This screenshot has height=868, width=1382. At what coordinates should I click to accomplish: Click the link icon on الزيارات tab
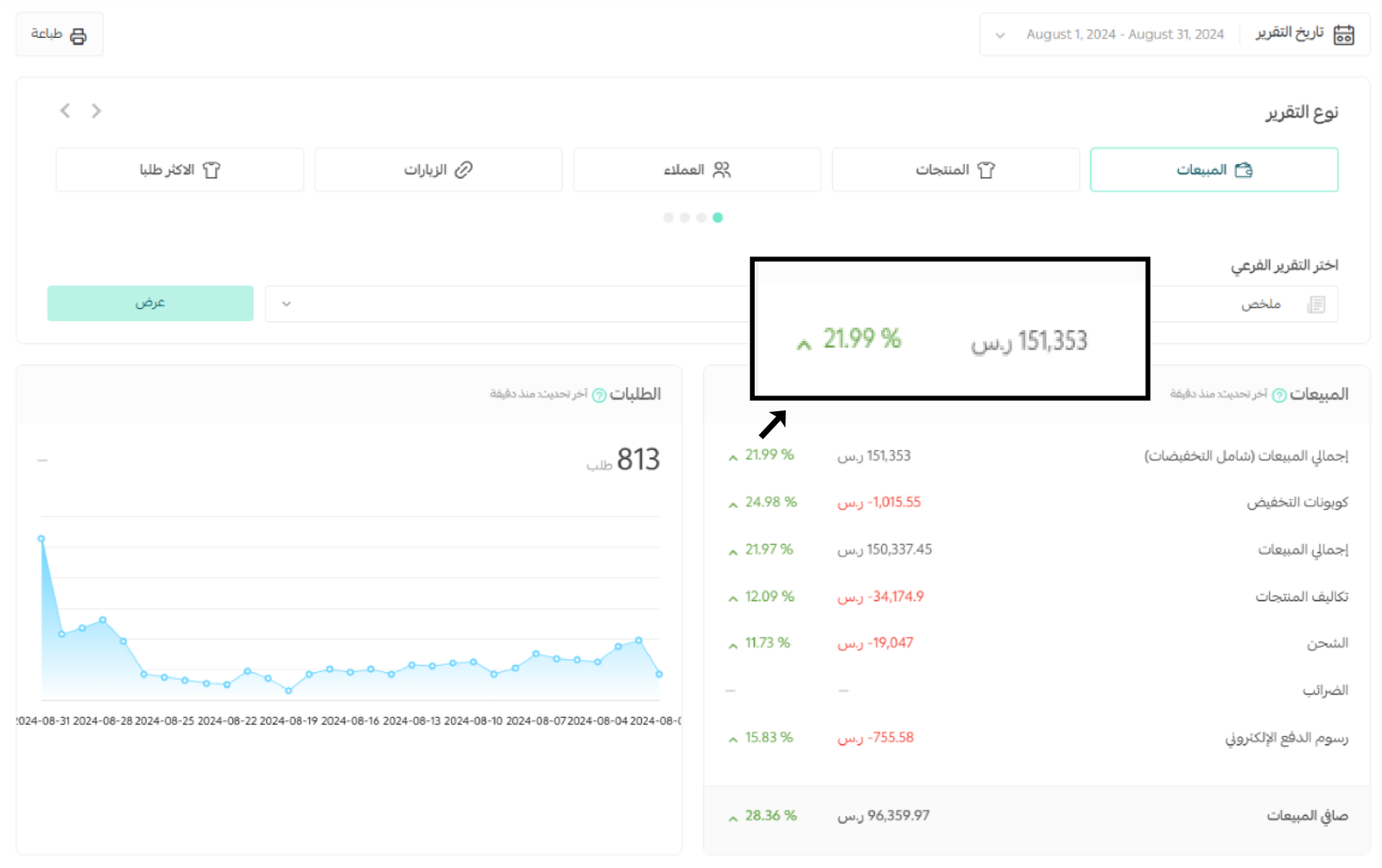click(x=464, y=170)
